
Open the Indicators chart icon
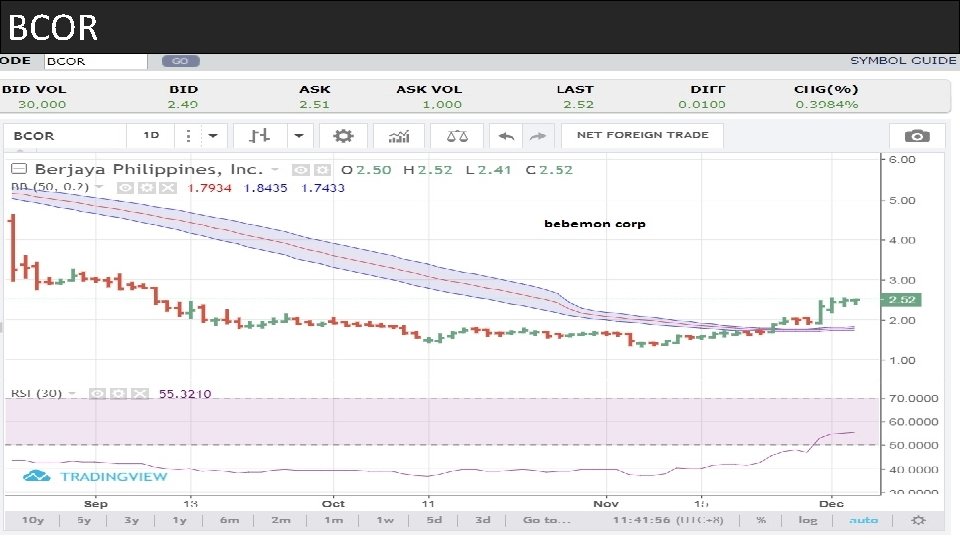tap(399, 136)
